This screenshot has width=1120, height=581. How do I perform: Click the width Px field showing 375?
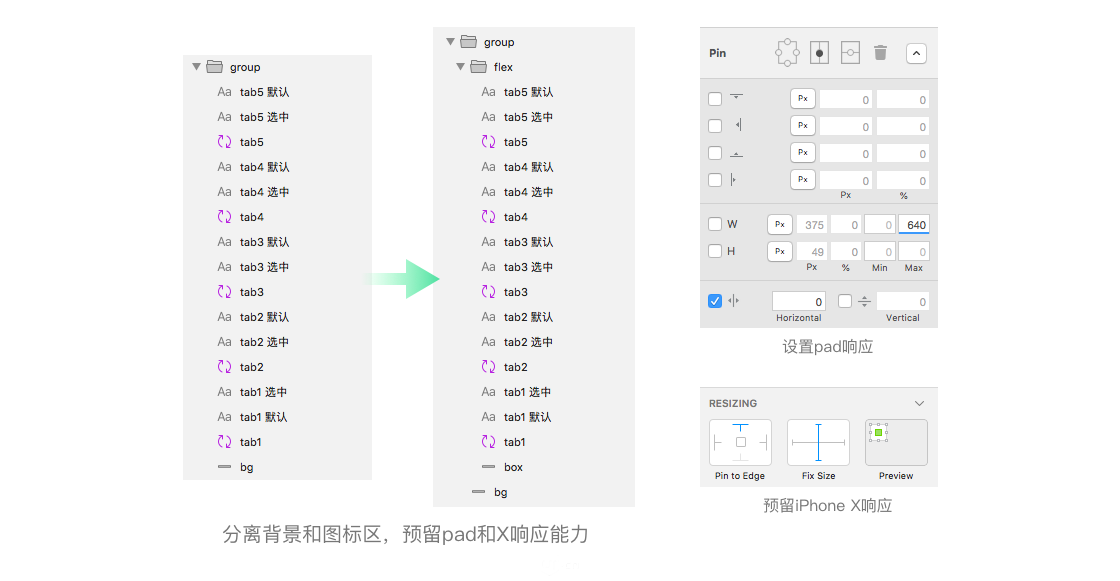811,224
